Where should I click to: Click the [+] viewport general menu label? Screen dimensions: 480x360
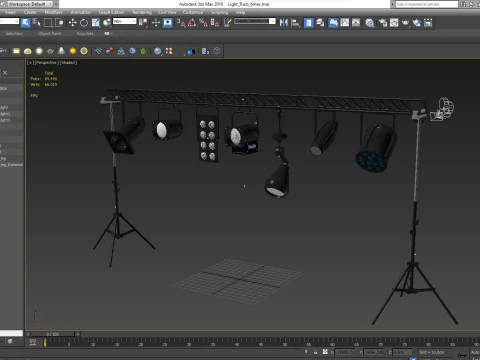pos(30,62)
